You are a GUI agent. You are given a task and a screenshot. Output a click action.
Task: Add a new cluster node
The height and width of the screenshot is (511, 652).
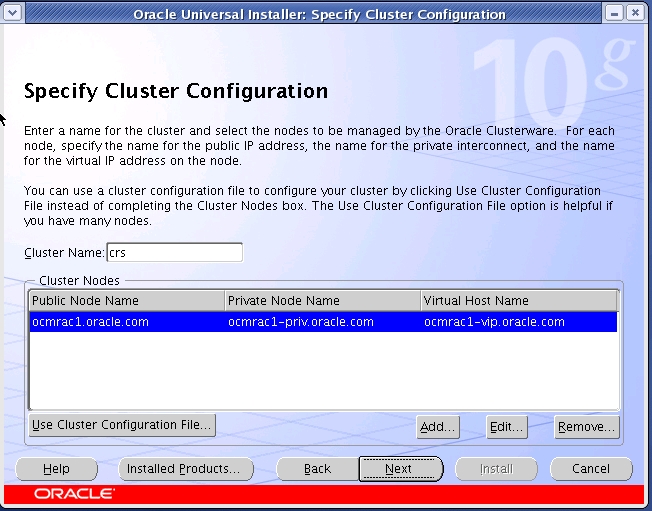[x=438, y=427]
